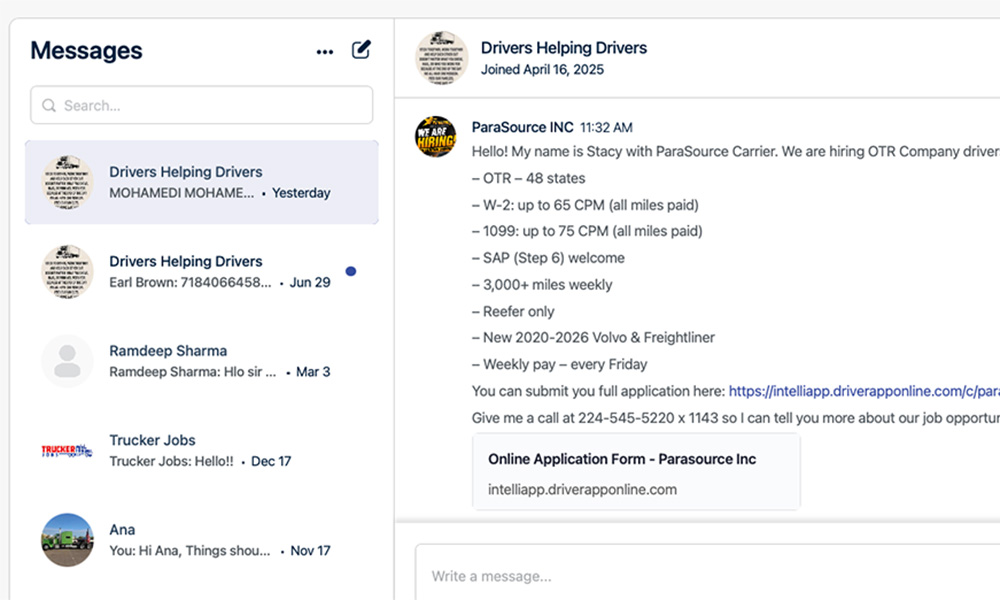Open the three-dots options menu in Messages
This screenshot has width=1000, height=600.
tap(325, 52)
